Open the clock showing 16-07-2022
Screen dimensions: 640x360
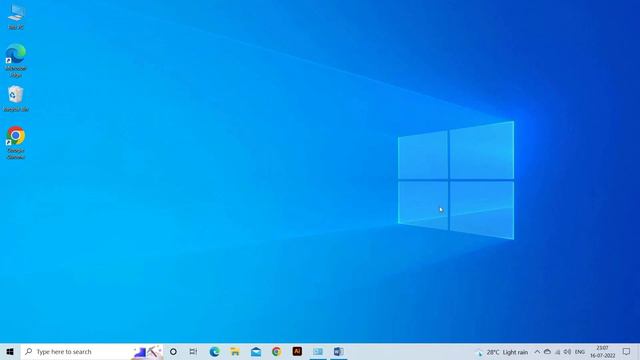pos(602,352)
